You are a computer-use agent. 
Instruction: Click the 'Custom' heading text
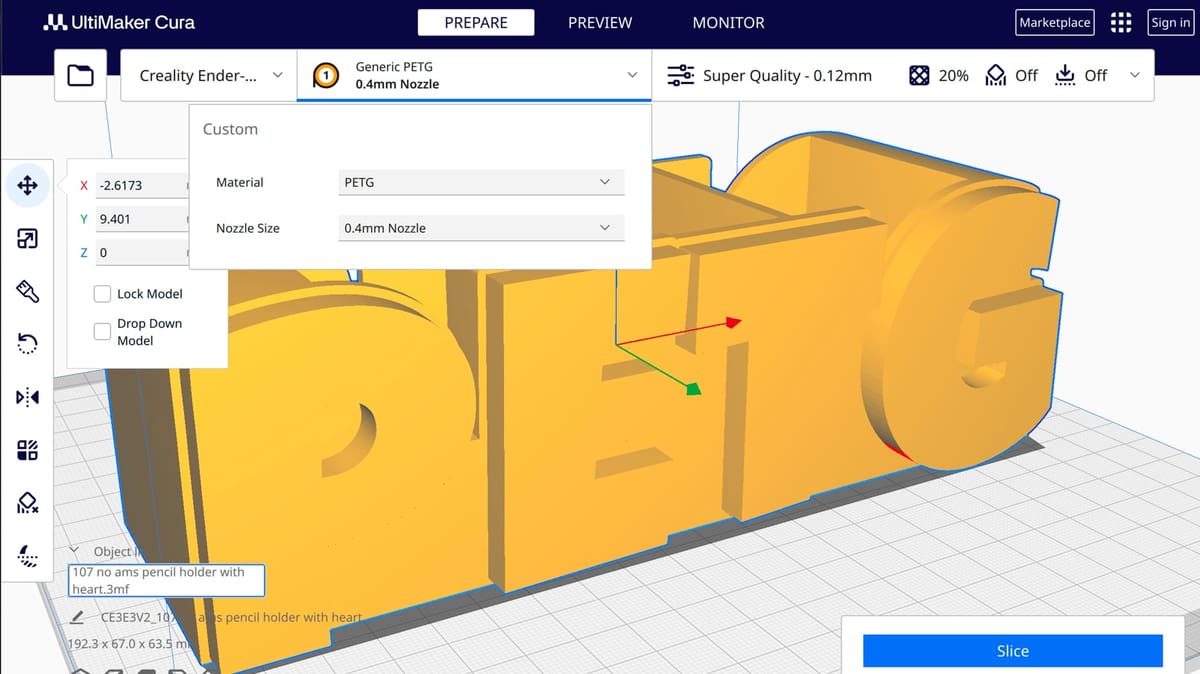coord(230,129)
